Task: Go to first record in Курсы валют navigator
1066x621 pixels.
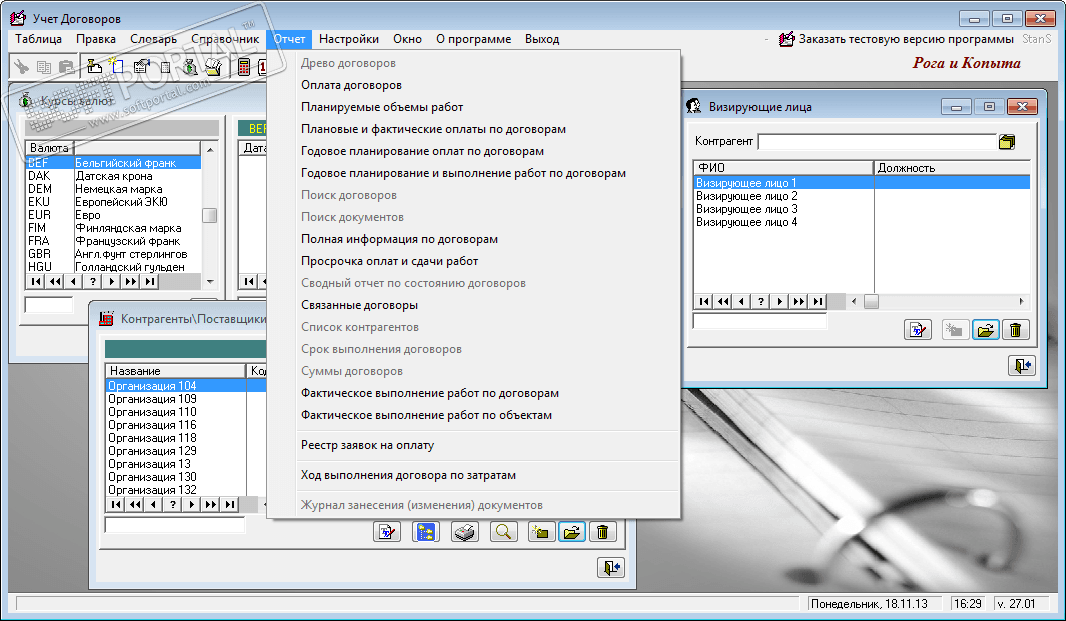Action: point(36,281)
